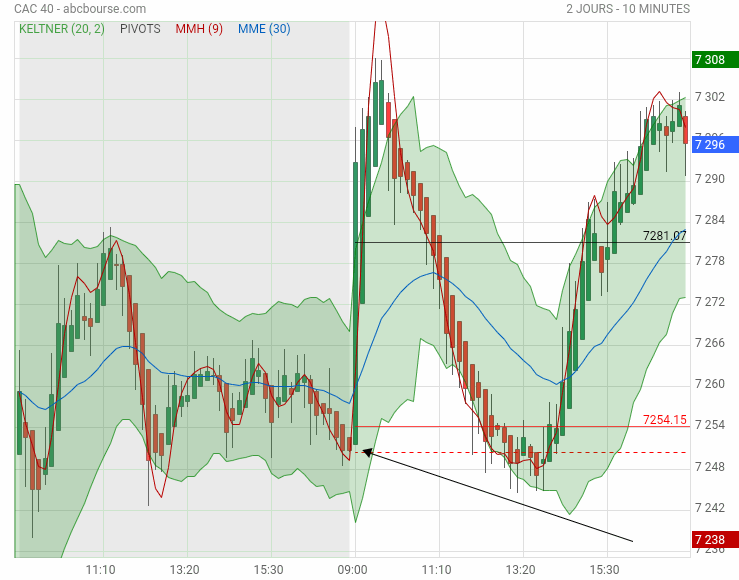Click the 7 260 price axis label
The height and width of the screenshot is (580, 739).
710,384
